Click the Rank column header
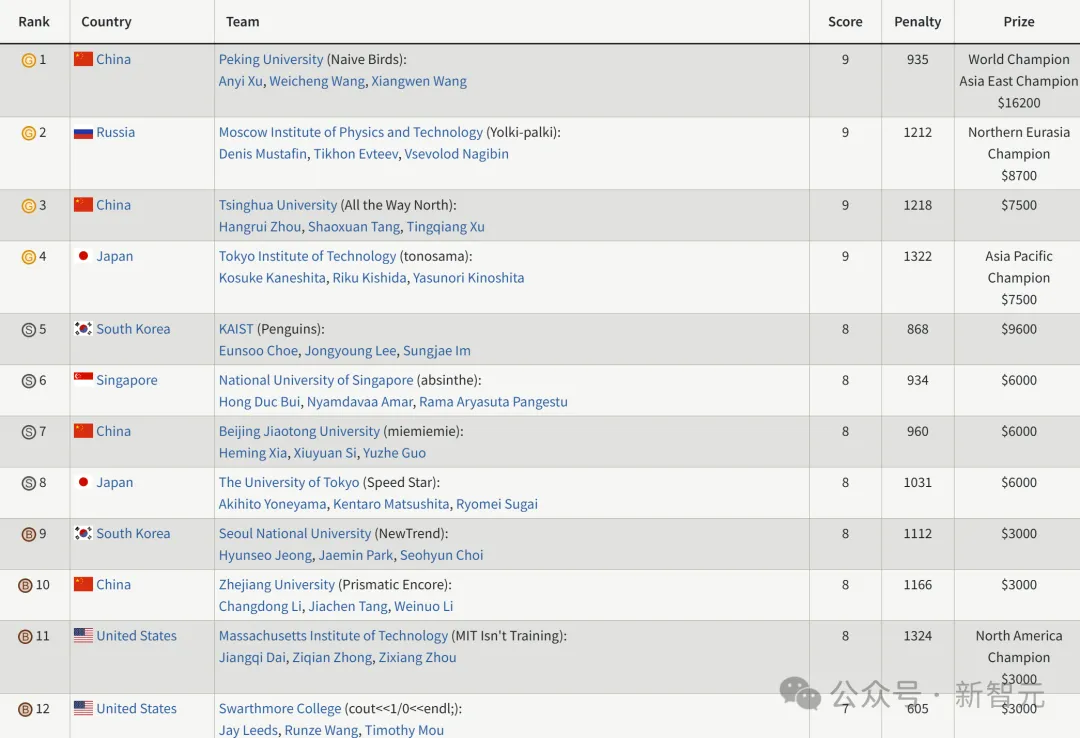The height and width of the screenshot is (738, 1080). coord(34,21)
